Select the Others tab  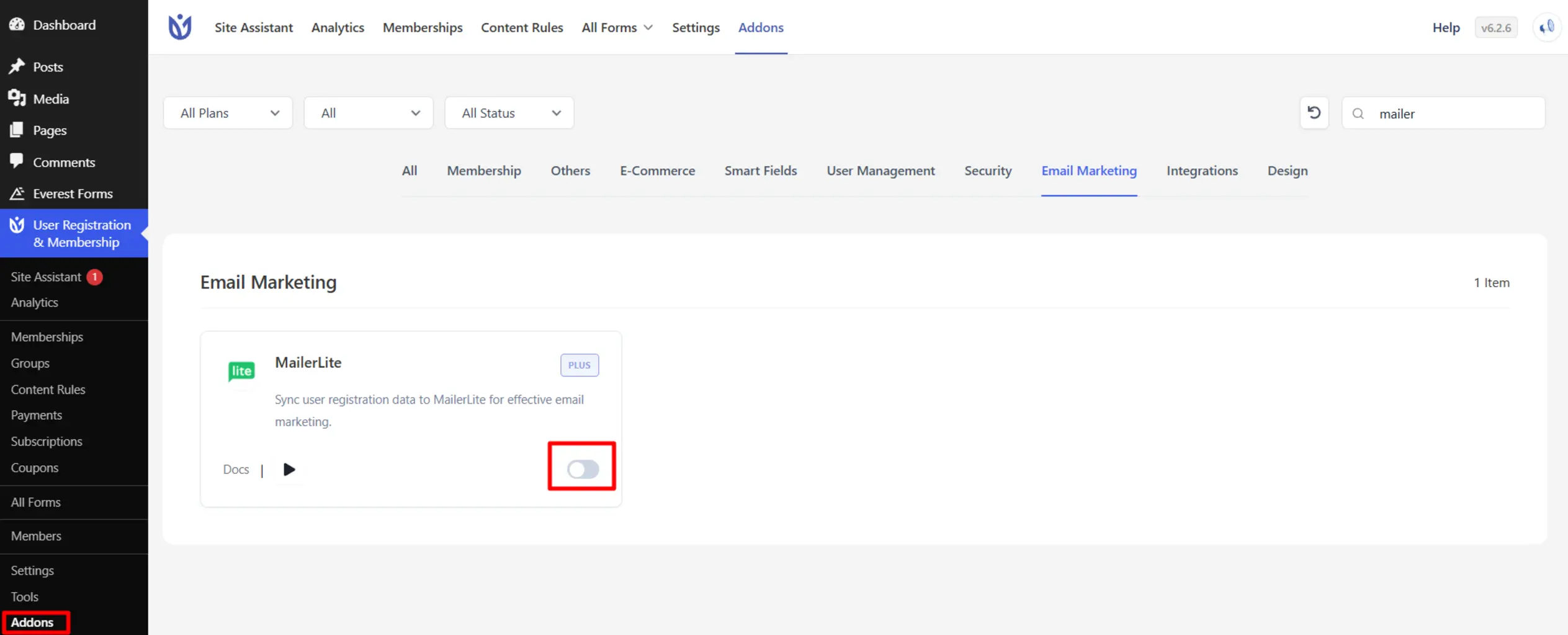(570, 171)
